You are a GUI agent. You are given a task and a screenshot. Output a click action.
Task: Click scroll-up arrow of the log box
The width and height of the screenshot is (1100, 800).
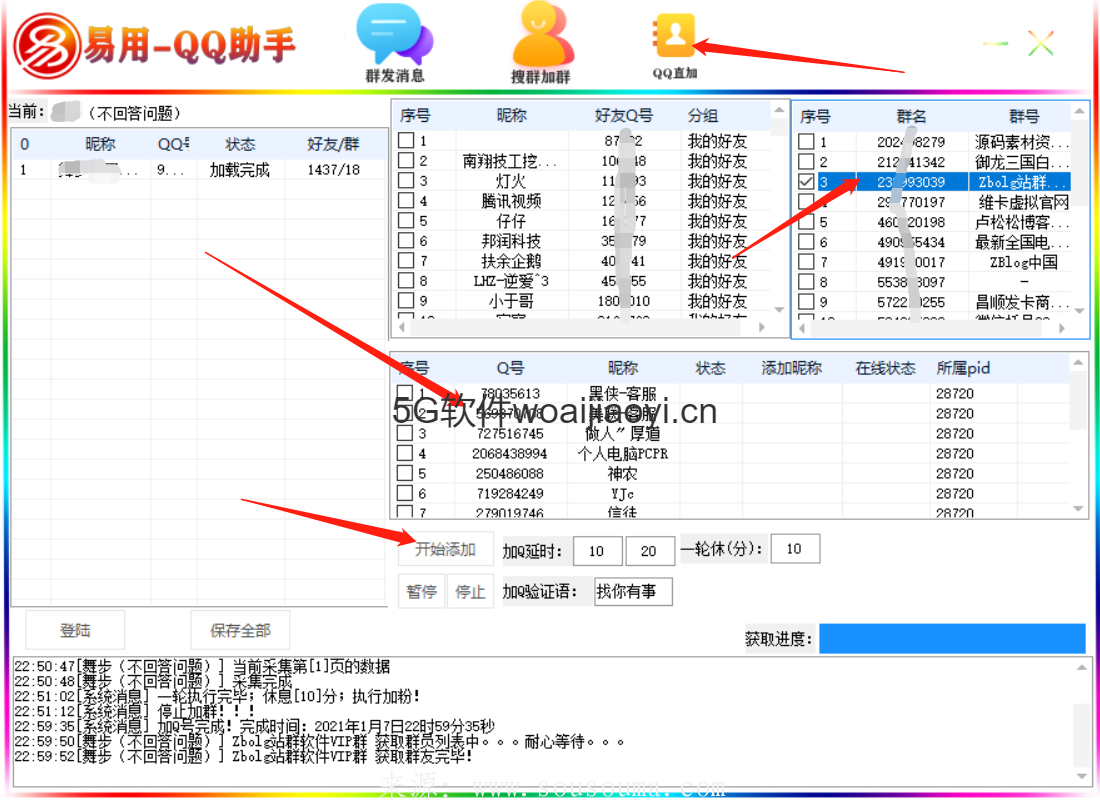point(1081,667)
